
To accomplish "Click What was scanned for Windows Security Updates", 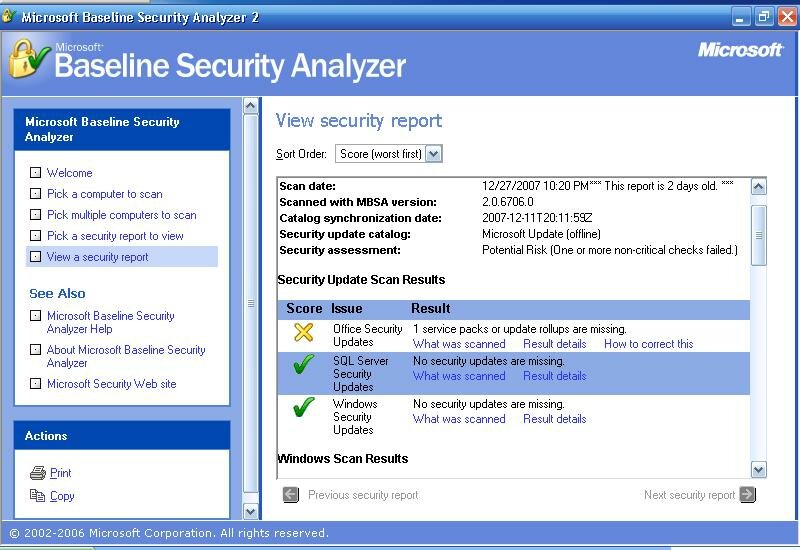I will 459,419.
